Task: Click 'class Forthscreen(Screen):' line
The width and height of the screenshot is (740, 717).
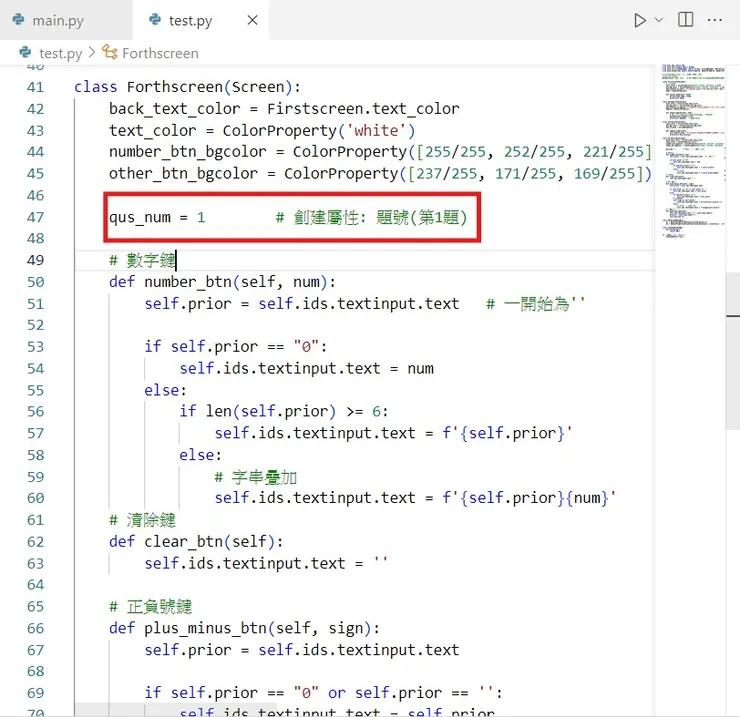Action: [x=187, y=87]
